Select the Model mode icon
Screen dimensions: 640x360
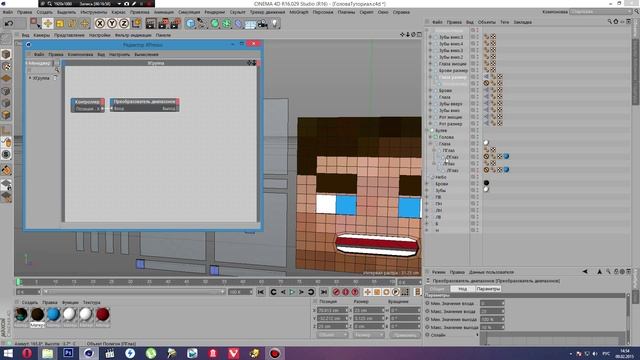click(x=6, y=54)
